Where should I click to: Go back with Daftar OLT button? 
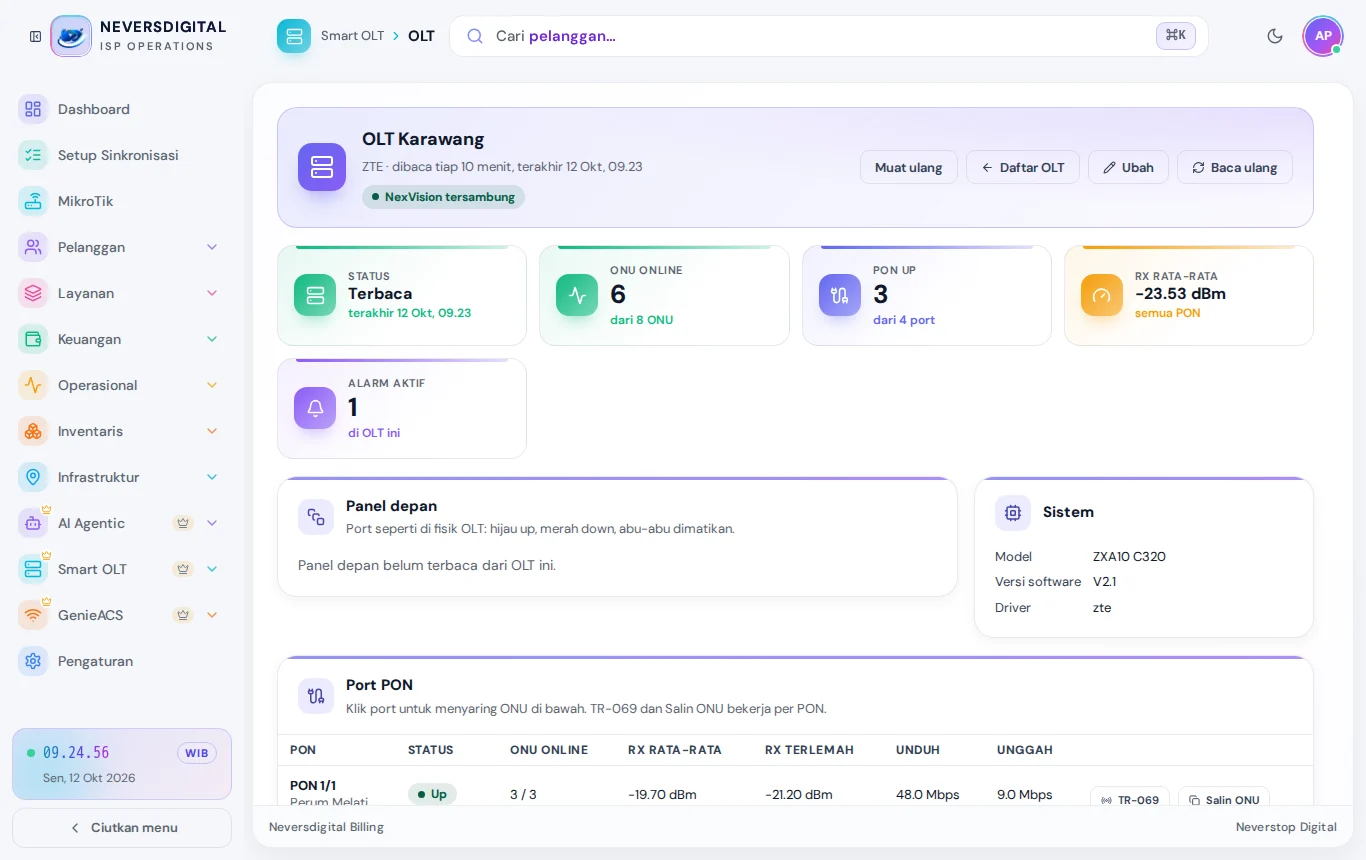point(1023,167)
